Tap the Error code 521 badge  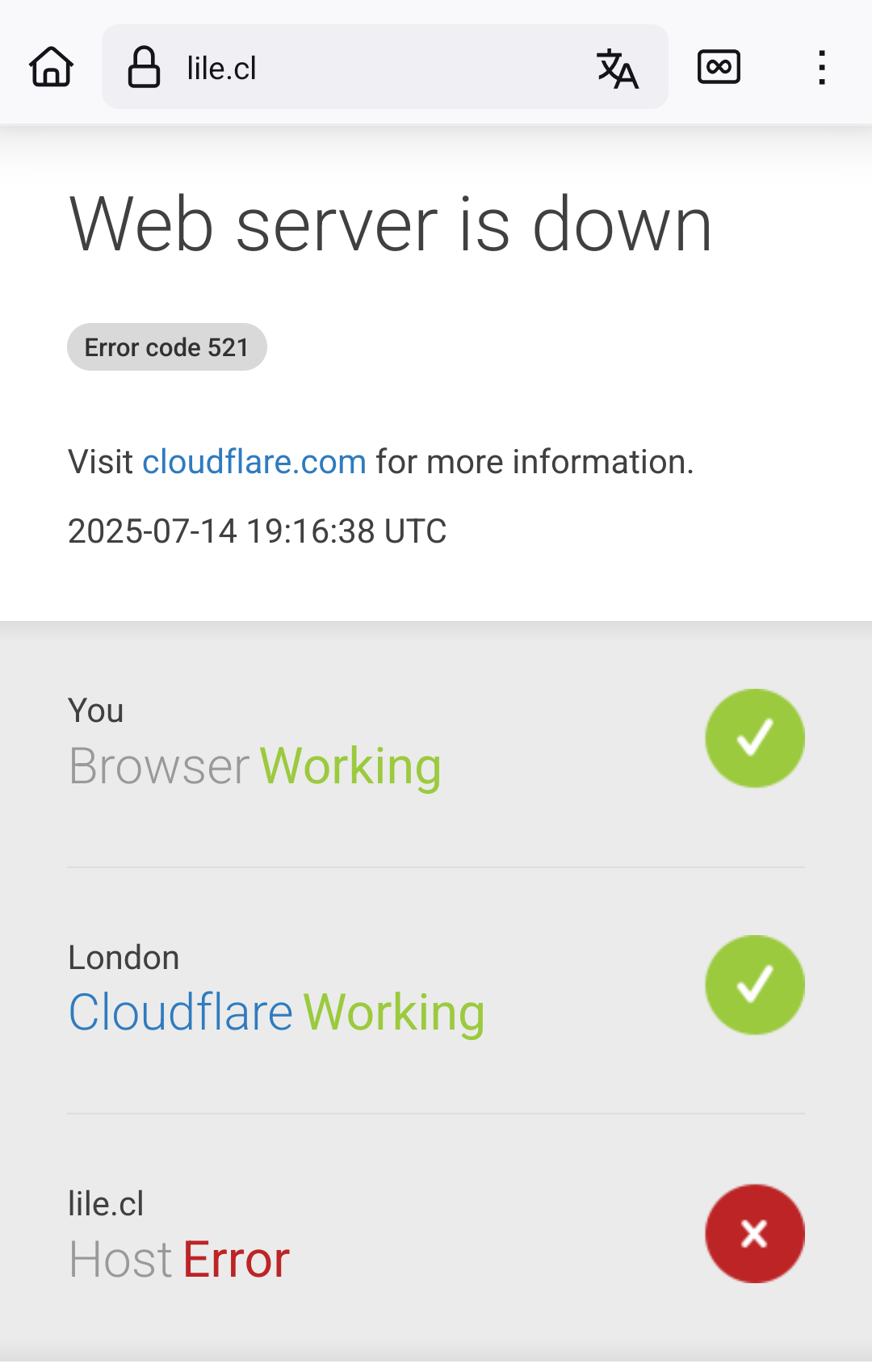pos(167,347)
